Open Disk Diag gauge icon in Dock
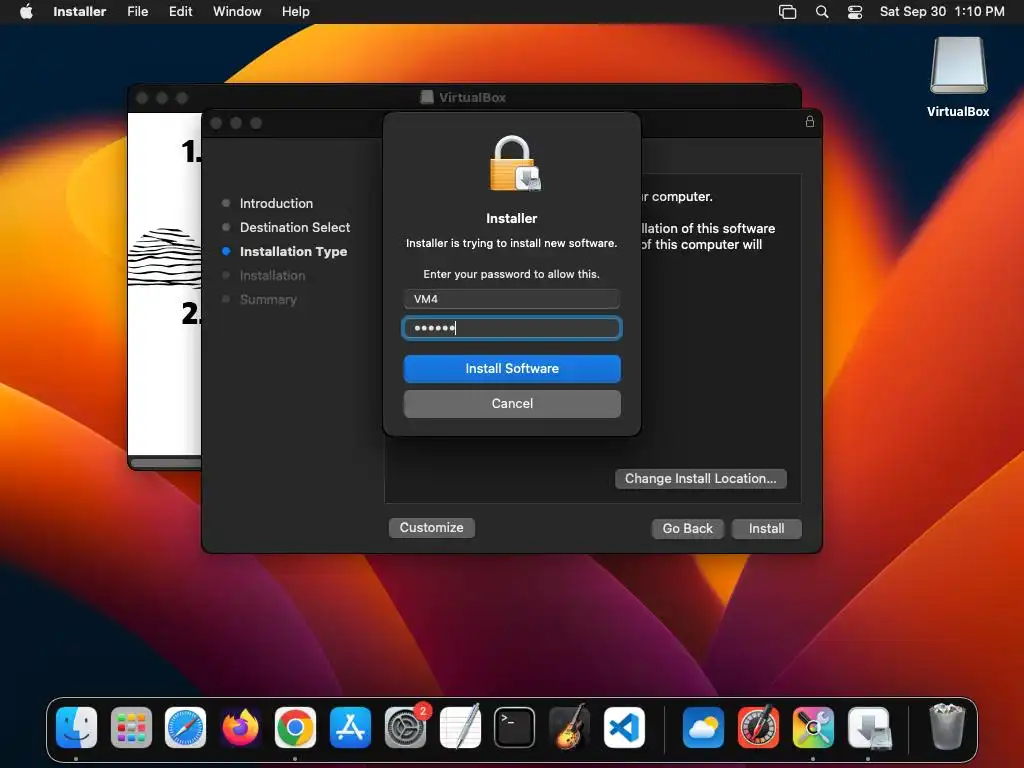The image size is (1024, 768). [758, 728]
